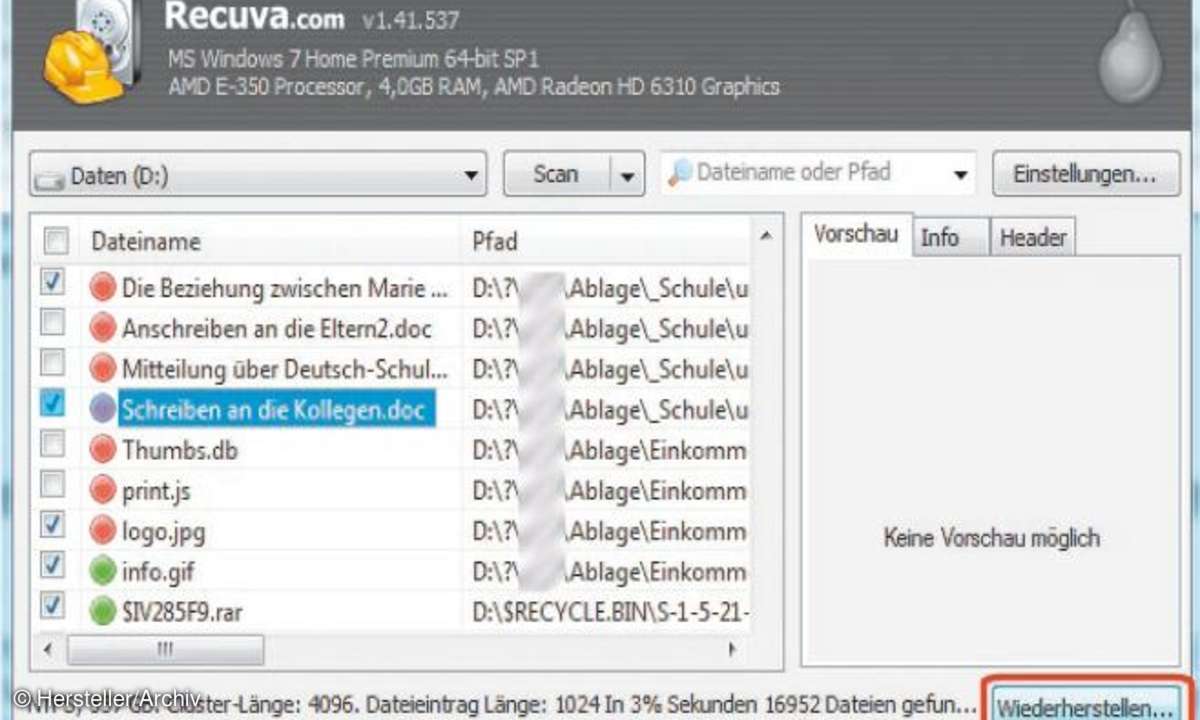The image size is (1200, 720).
Task: Check the Mitteilung über Deutsch-Schul checkbox
Action: 53,362
